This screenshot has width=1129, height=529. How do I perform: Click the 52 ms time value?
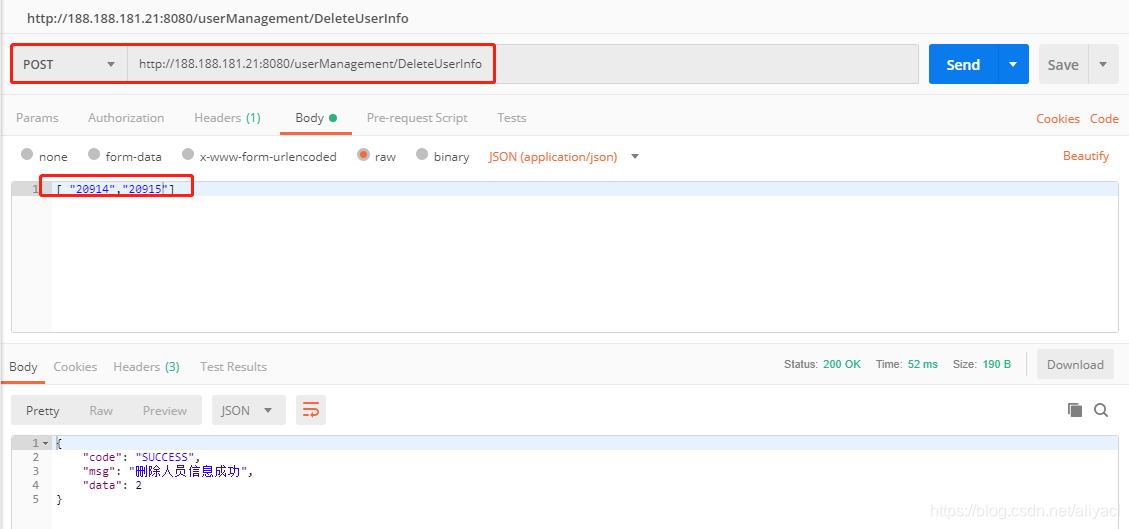pos(922,364)
